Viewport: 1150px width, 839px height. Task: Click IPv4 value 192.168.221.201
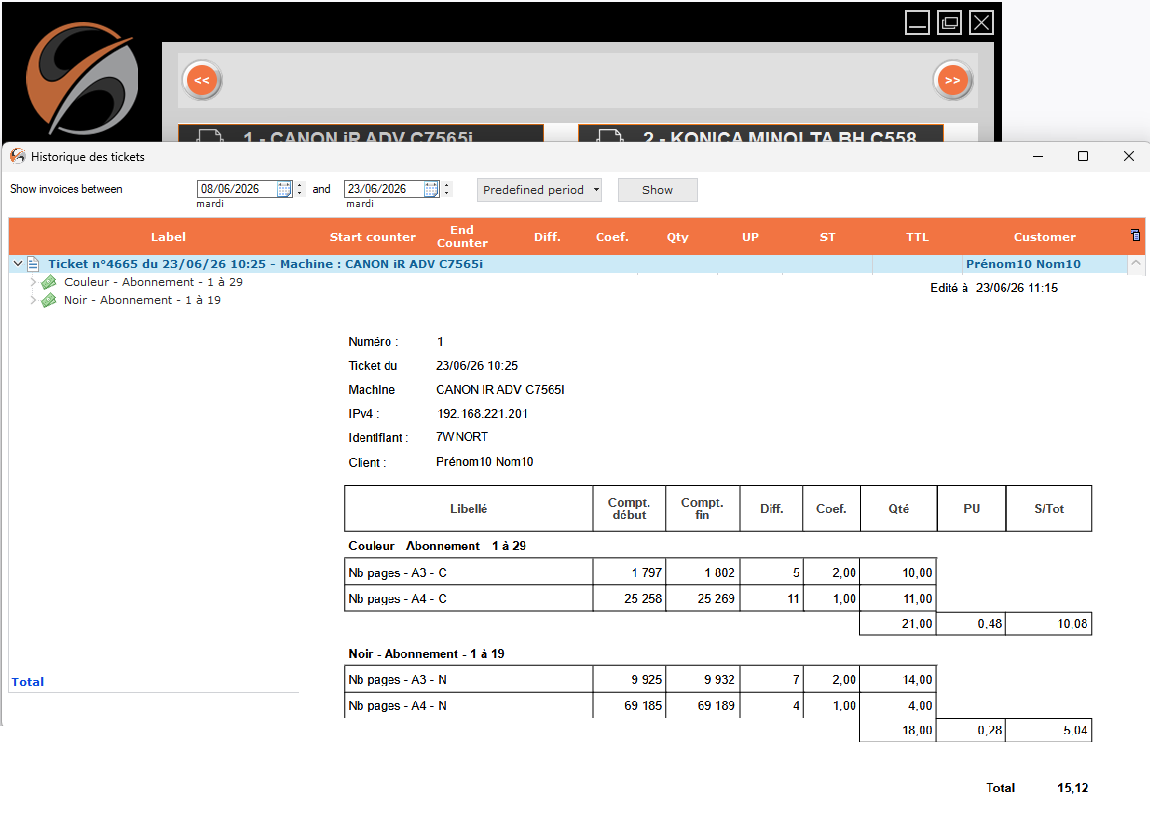[x=482, y=414]
